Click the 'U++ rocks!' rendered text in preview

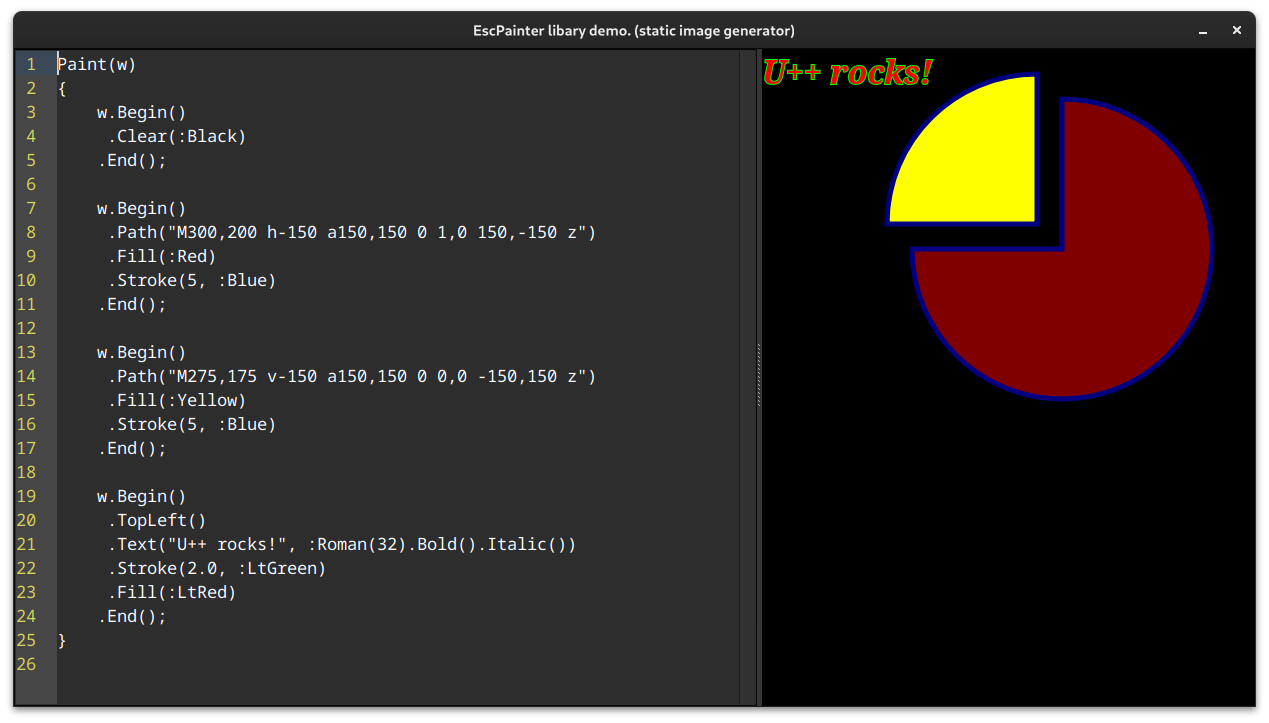click(847, 72)
